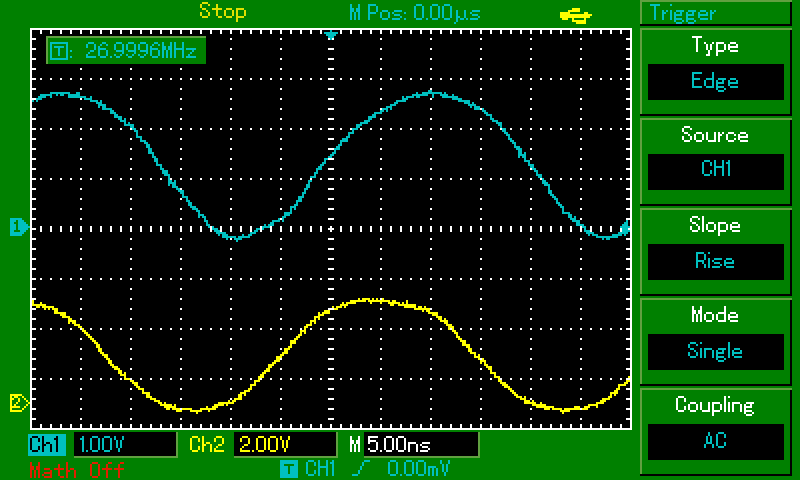Click the T icon in frequency counter

click(57, 50)
